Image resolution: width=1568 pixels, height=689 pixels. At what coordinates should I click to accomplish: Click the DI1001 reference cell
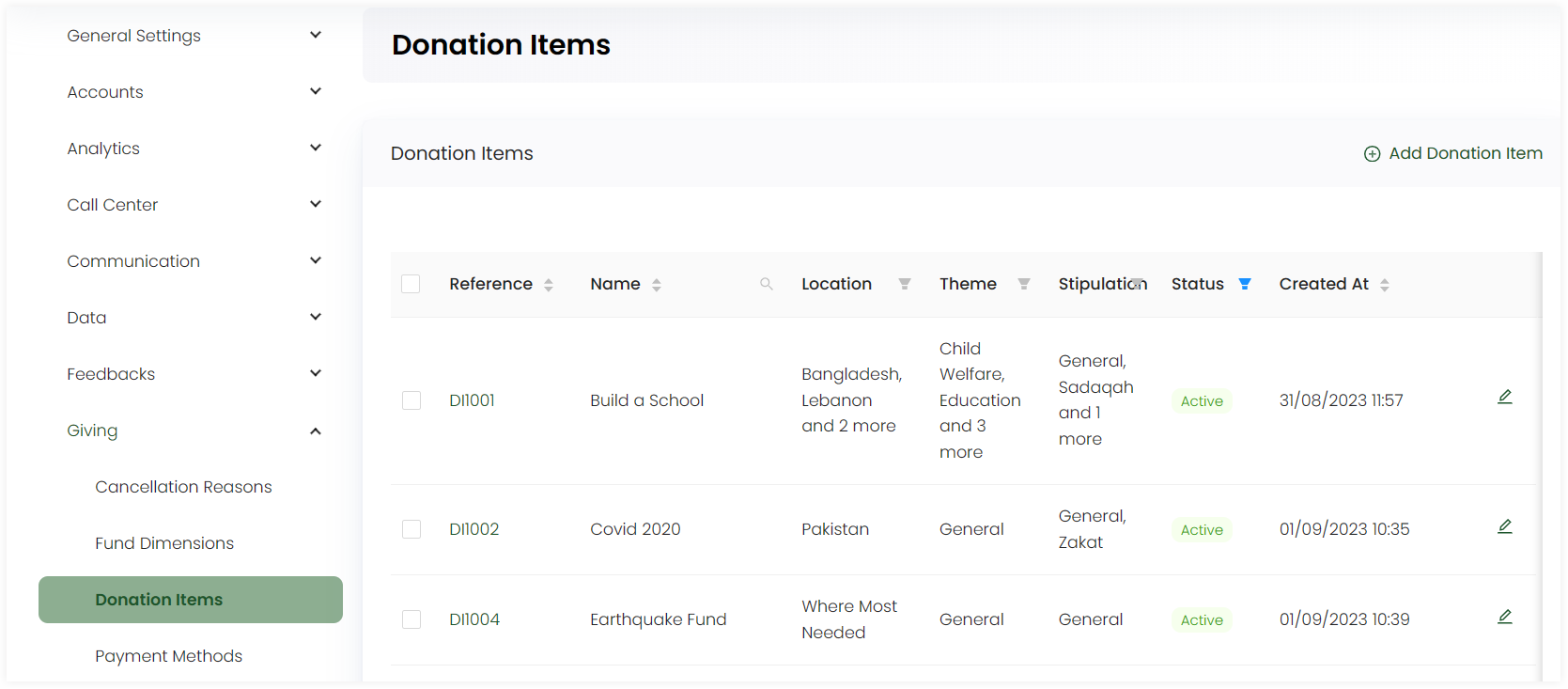(472, 400)
